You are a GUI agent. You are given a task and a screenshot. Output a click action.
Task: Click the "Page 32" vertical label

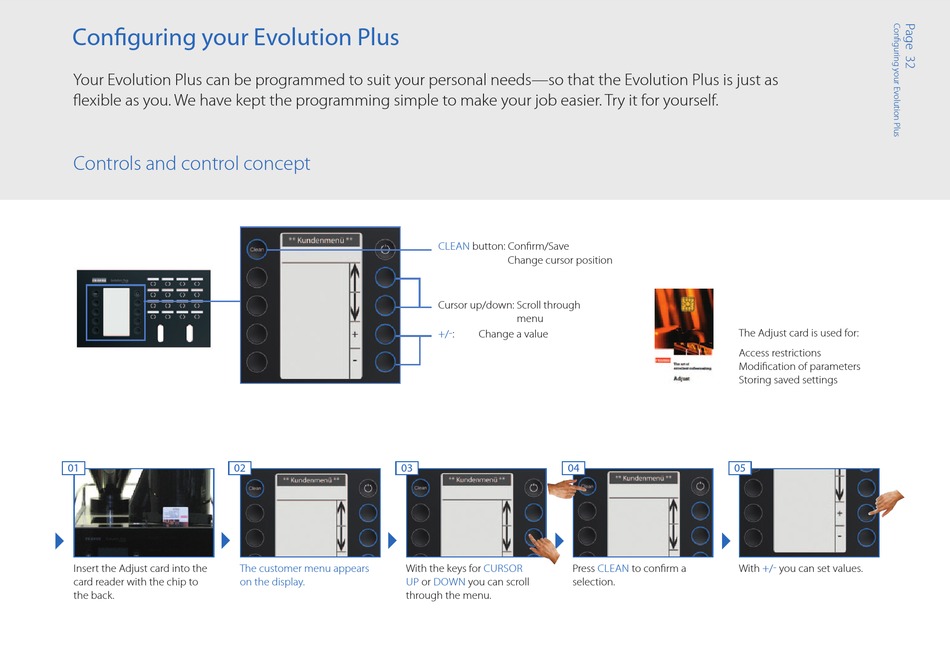tap(909, 46)
